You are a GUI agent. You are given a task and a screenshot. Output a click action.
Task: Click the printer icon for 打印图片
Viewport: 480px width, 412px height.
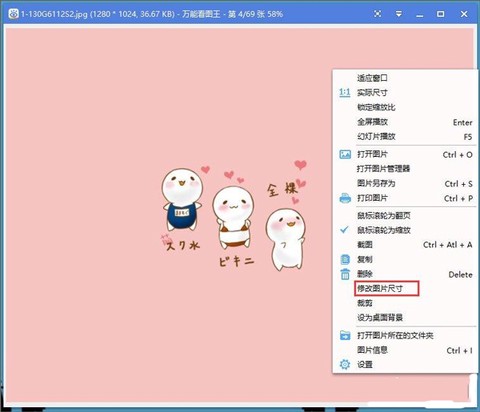pos(345,198)
